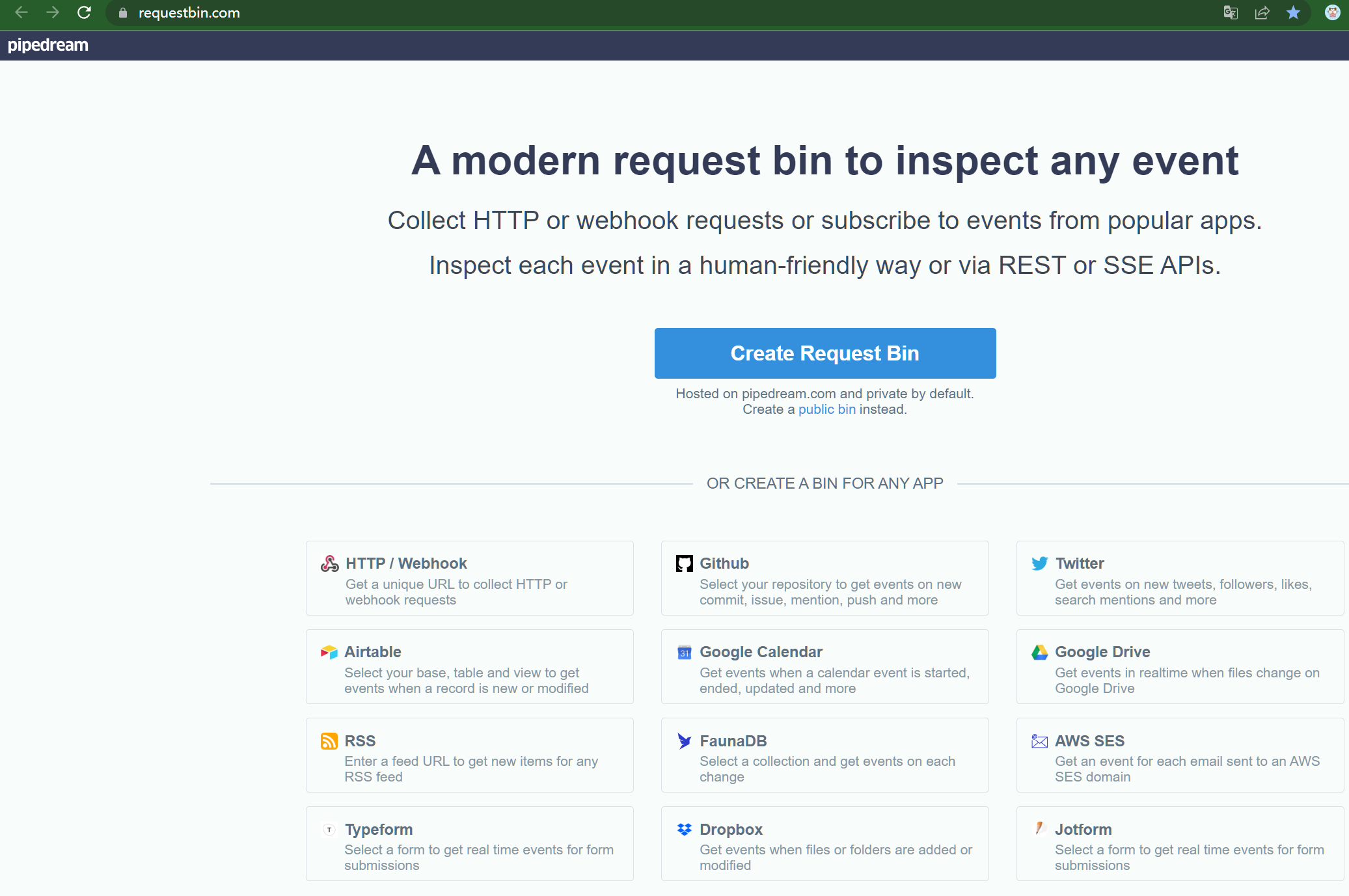Open the public bin link
This screenshot has height=896, width=1349.
(826, 409)
